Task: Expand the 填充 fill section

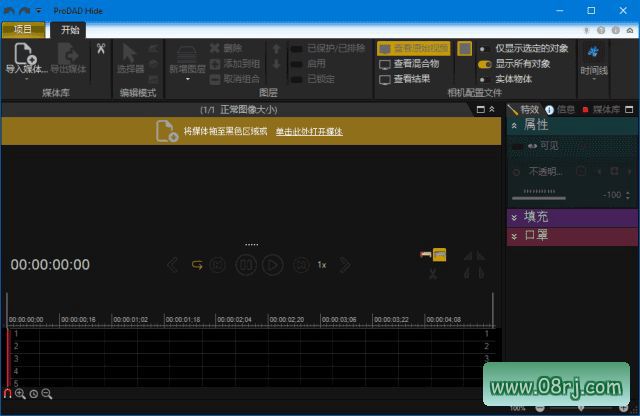Action: [515, 217]
